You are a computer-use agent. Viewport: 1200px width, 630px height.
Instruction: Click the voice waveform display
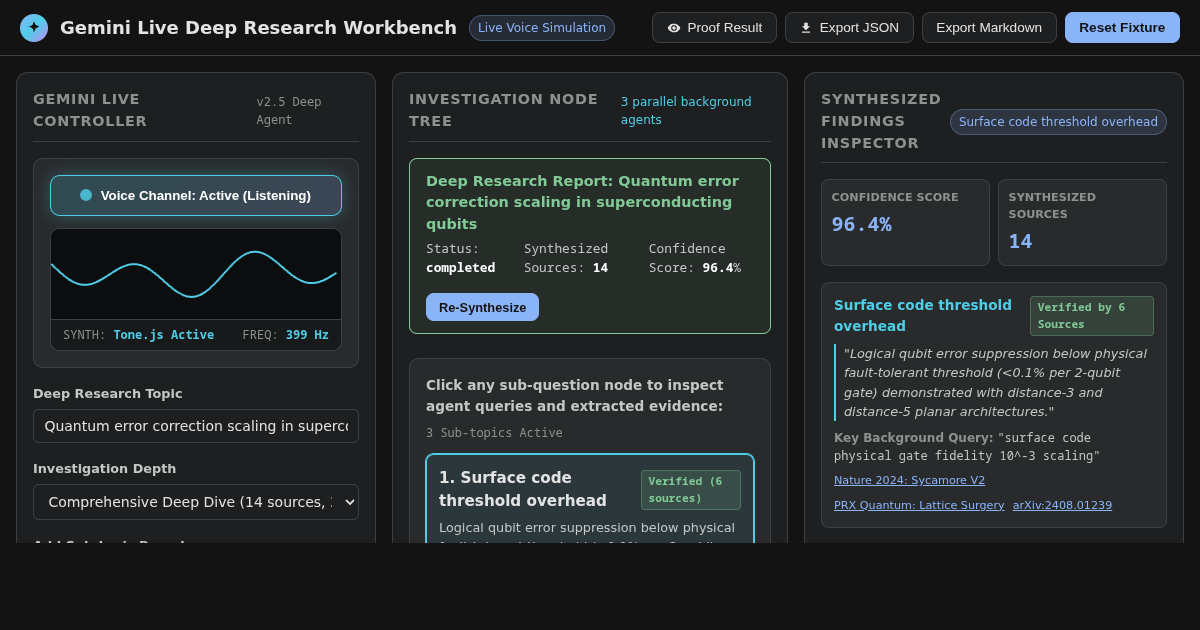196,274
